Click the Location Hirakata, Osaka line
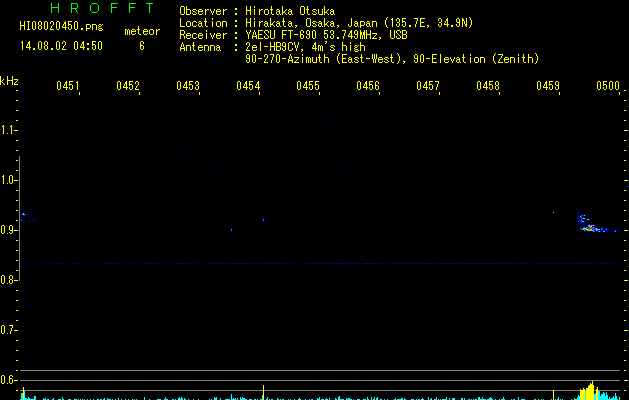 pos(326,23)
